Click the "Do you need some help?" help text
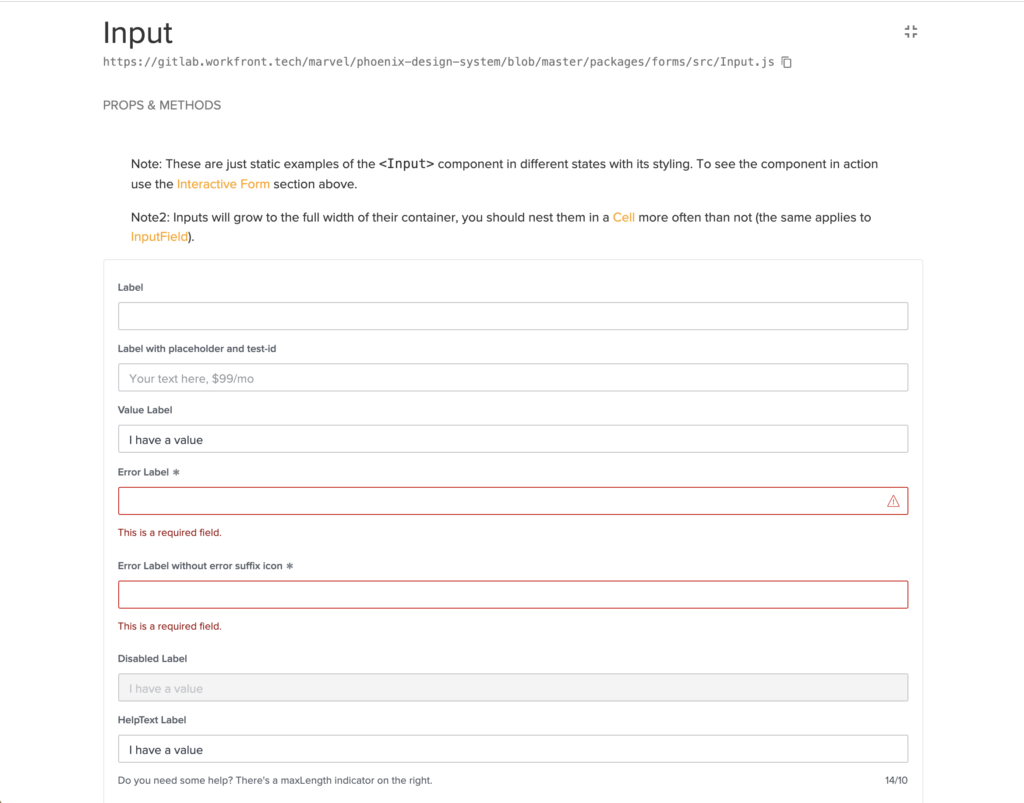 click(275, 780)
